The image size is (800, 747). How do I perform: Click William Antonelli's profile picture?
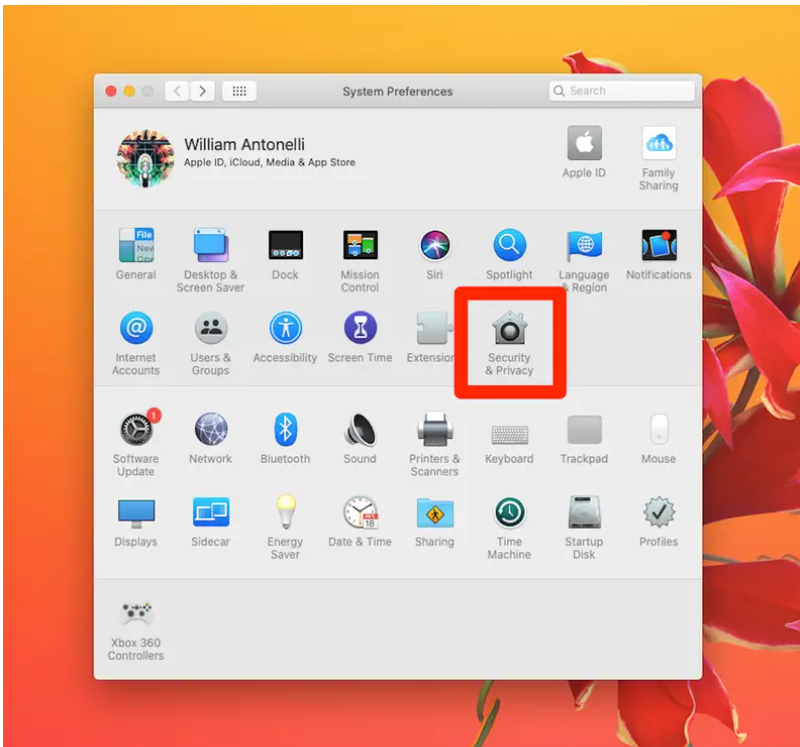pyautogui.click(x=145, y=158)
